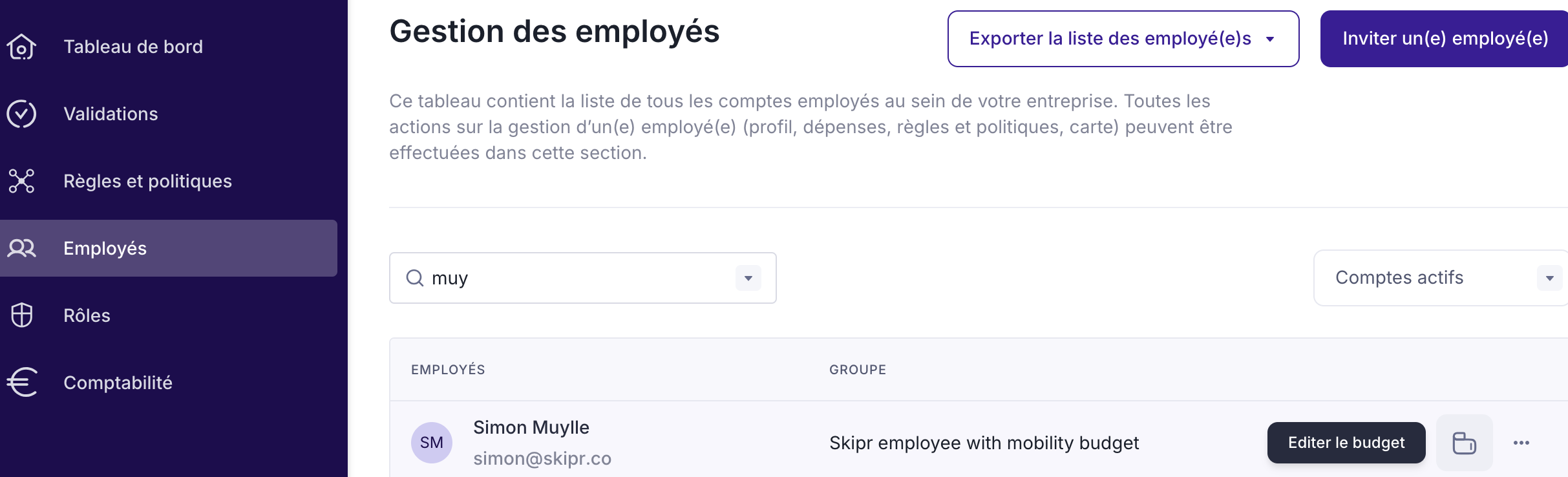Viewport: 1568px width, 477px height.
Task: Click the Rôles shield icon
Action: [21, 315]
